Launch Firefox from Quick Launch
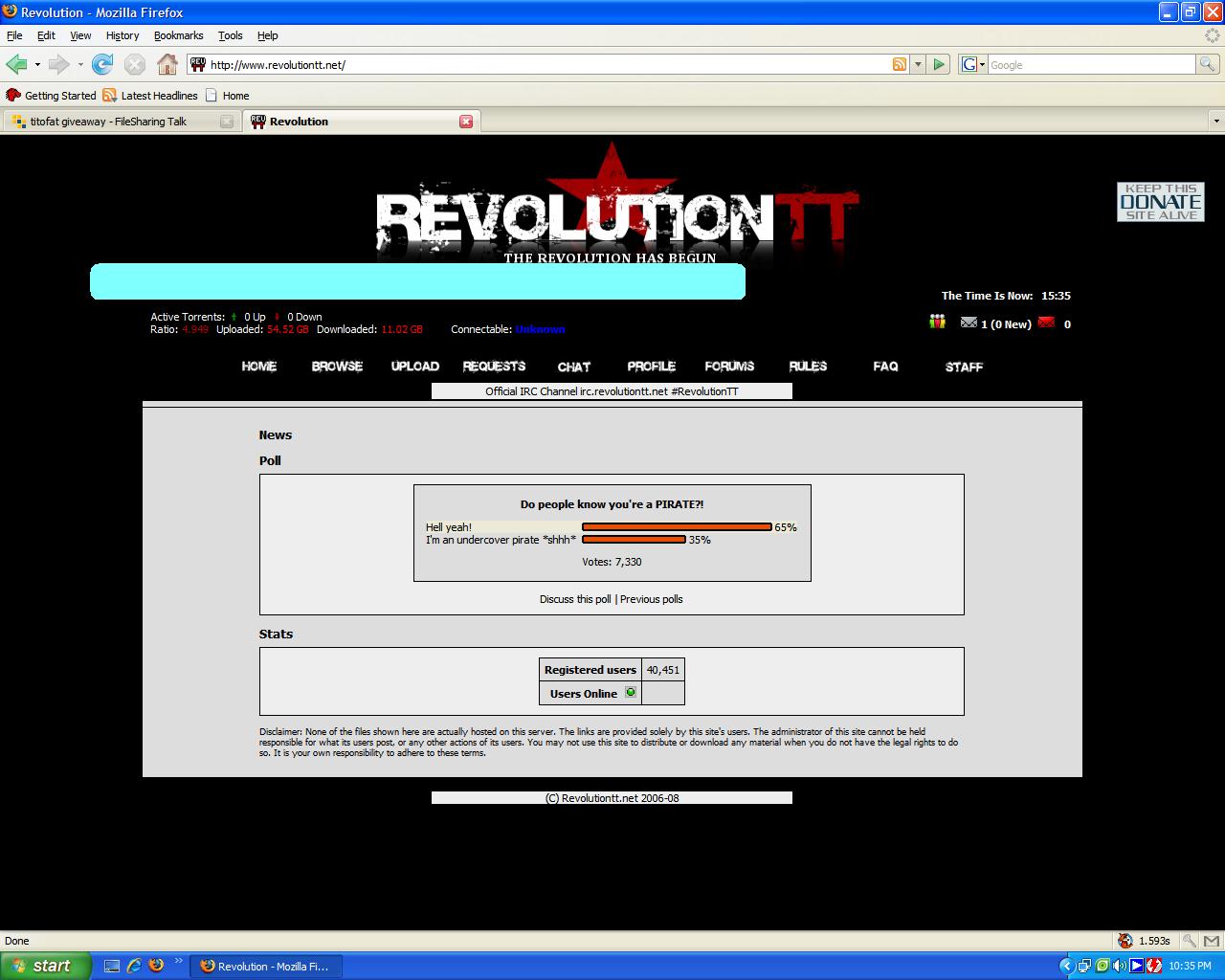This screenshot has height=980, width=1225. pyautogui.click(x=156, y=966)
